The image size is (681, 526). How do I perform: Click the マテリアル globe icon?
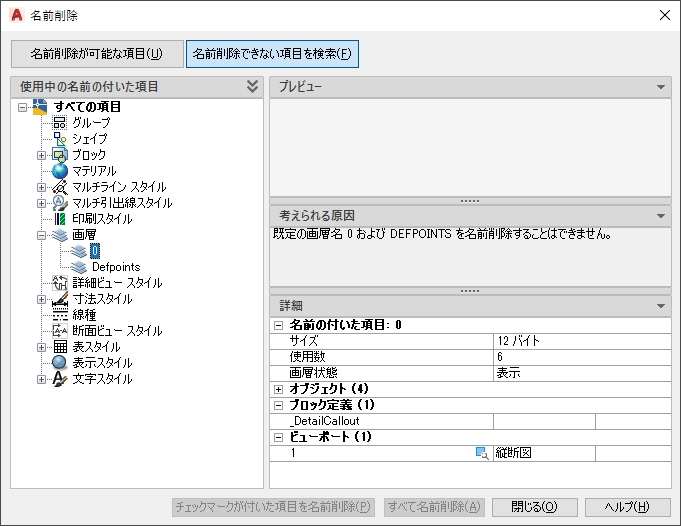[60, 171]
